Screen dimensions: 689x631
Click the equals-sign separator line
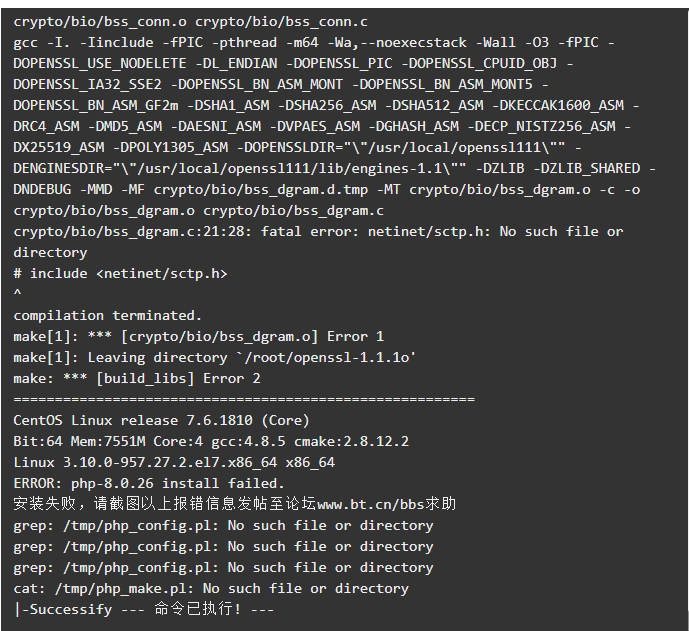(244, 399)
